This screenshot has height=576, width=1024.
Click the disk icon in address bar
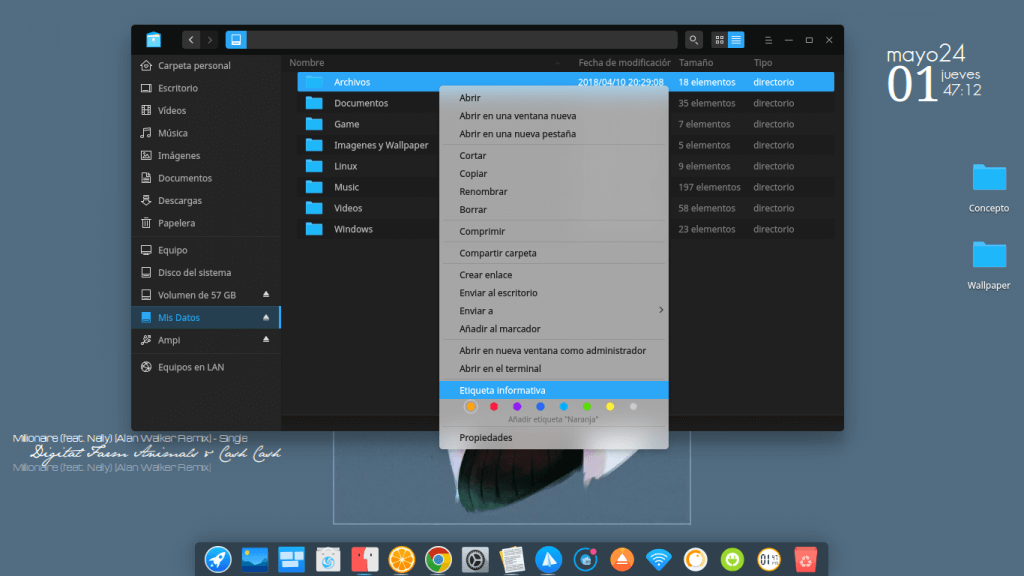pos(236,40)
